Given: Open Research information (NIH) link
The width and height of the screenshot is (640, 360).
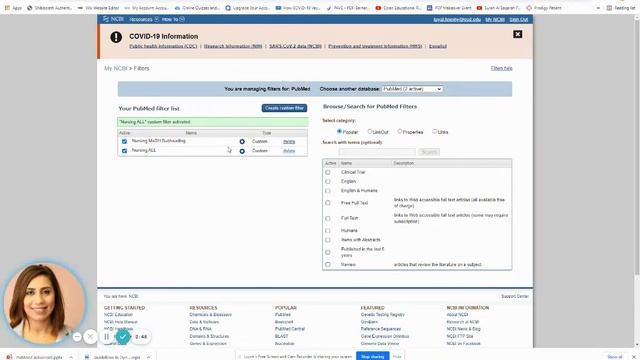Looking at the screenshot, I should (x=233, y=46).
